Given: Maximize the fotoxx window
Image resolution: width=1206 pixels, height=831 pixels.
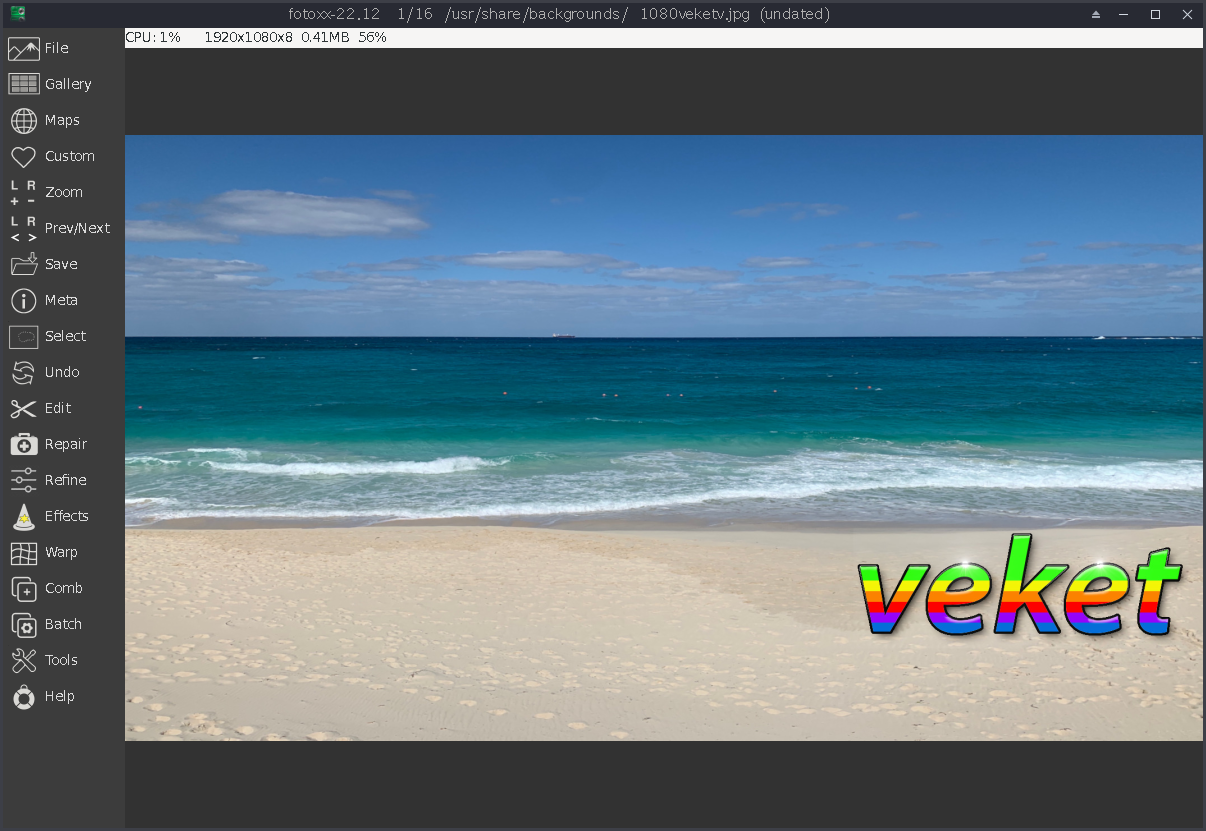Looking at the screenshot, I should click(1155, 14).
